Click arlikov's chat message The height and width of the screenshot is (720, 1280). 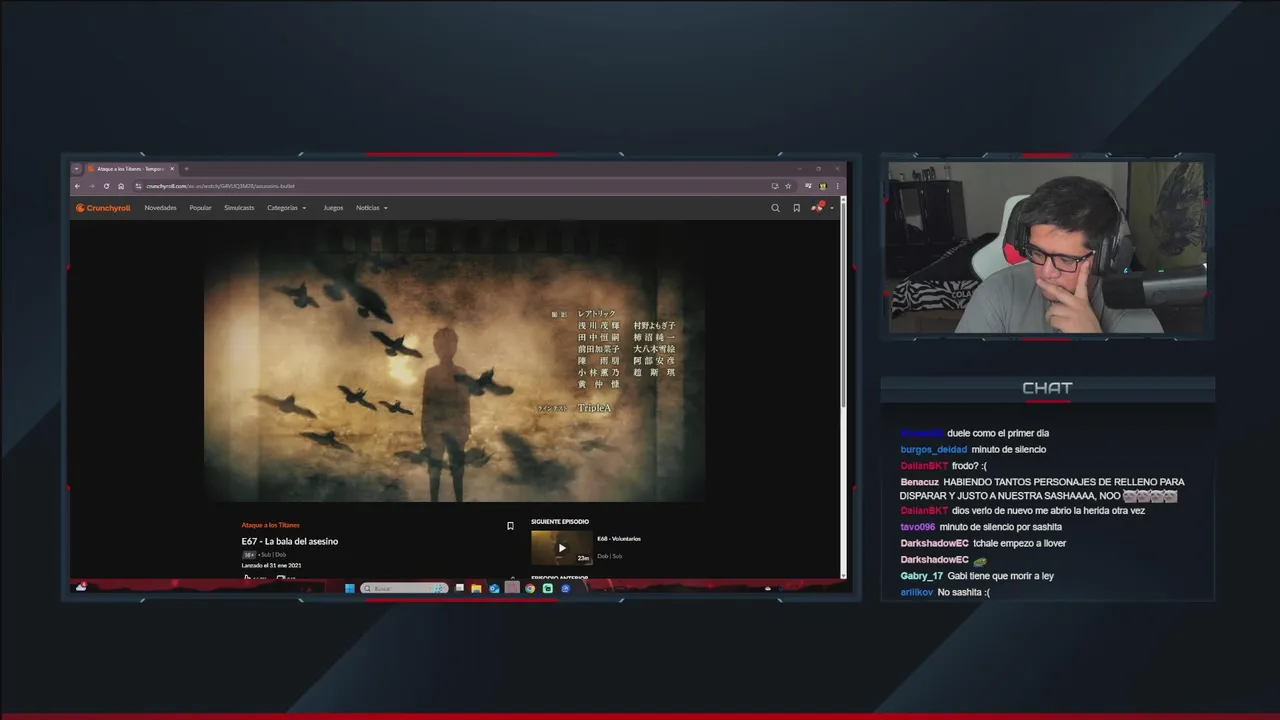(x=964, y=592)
